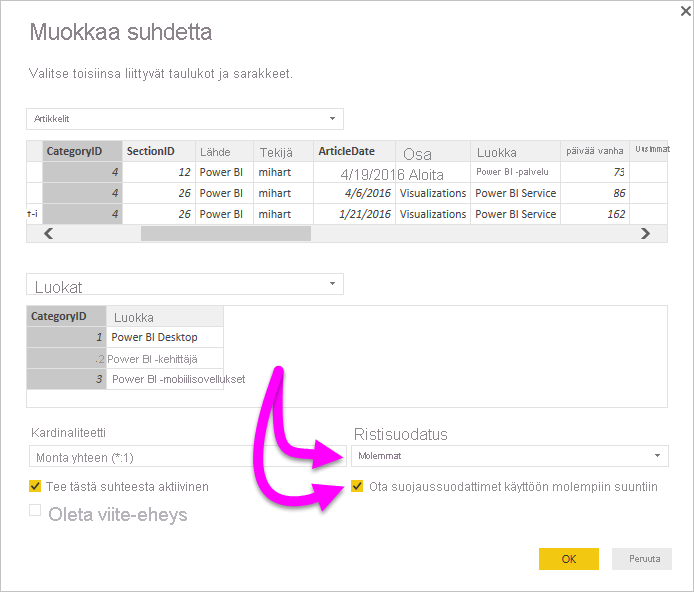Click right arrow of table scrollbar
694x592 pixels.
click(645, 233)
